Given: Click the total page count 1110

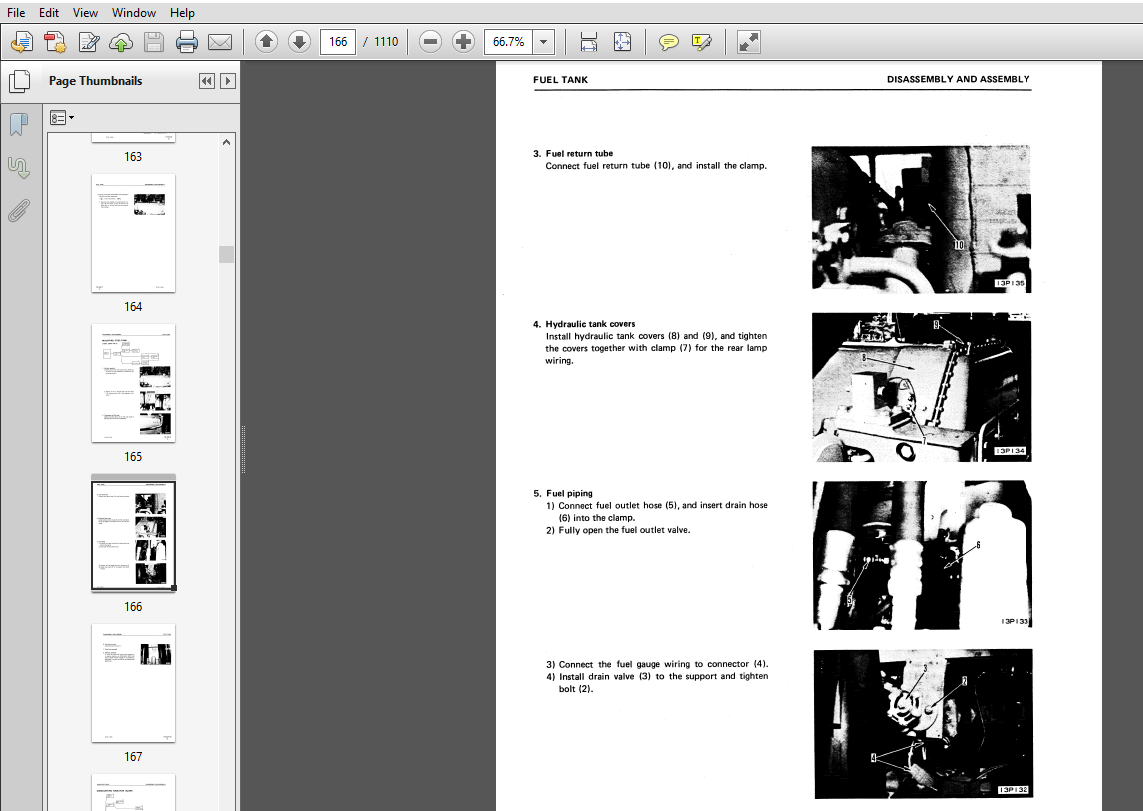Looking at the screenshot, I should (x=386, y=42).
